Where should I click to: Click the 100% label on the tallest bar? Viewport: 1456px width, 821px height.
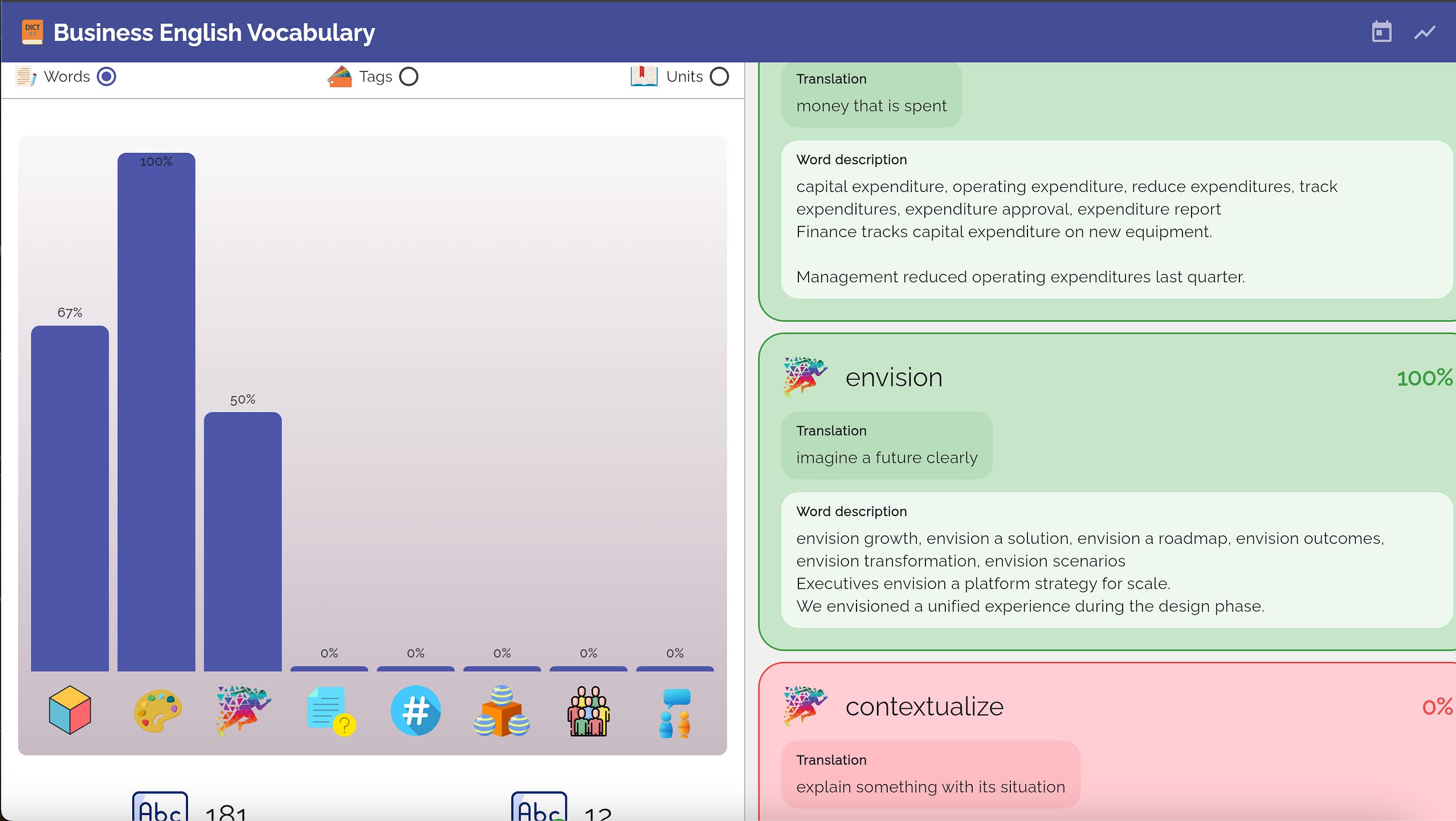click(156, 162)
